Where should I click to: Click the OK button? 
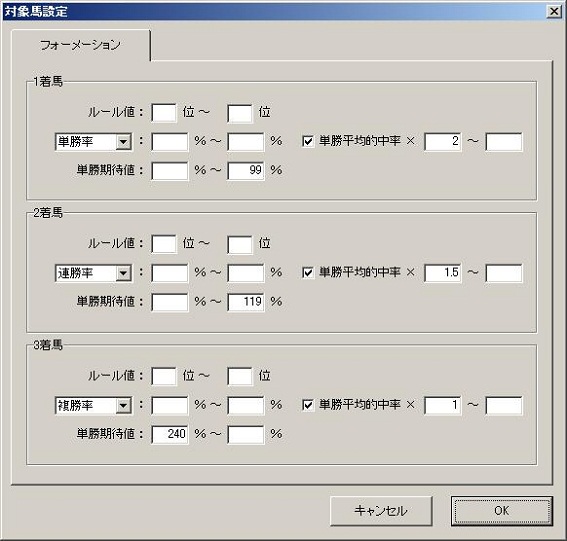502,511
